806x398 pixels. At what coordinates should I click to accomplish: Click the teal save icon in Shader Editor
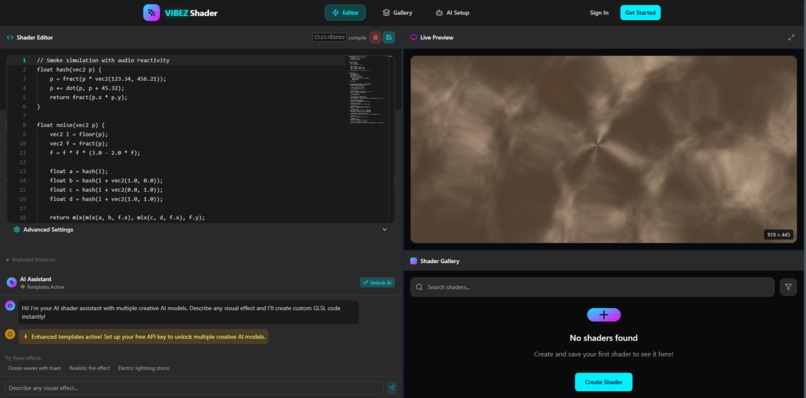[389, 37]
